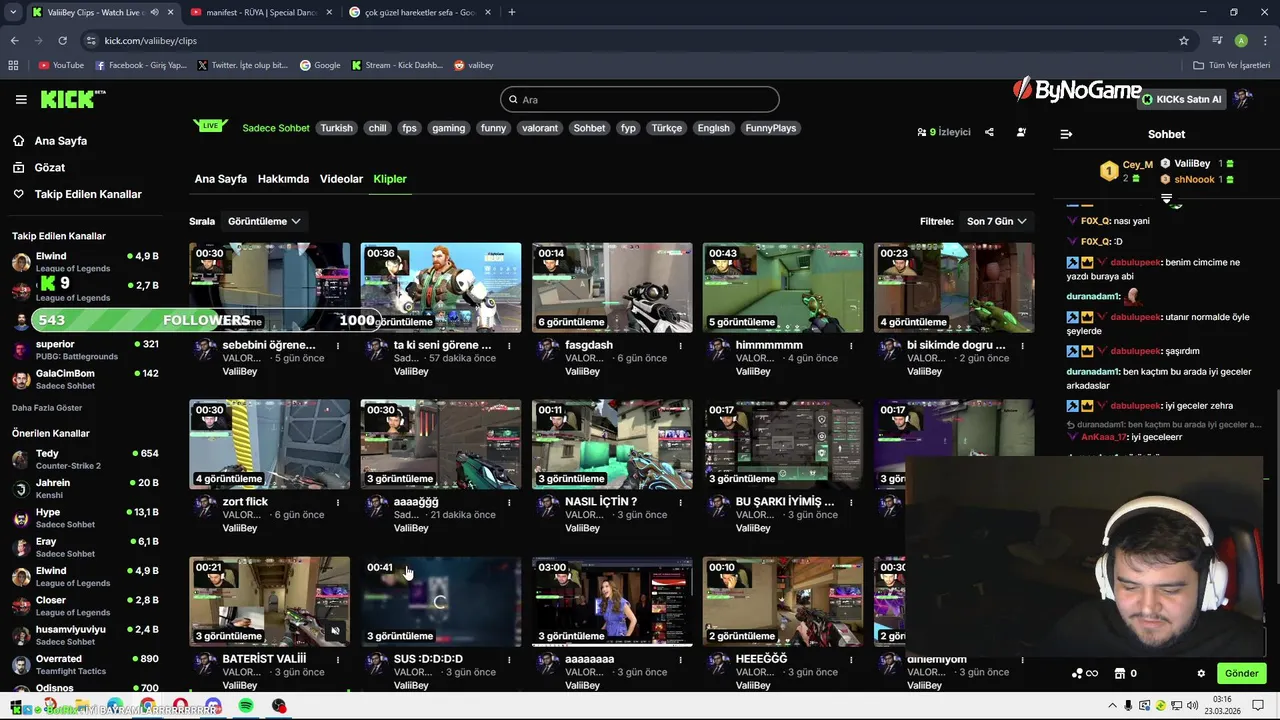This screenshot has height=720, width=1280.
Task: Switch to çok güzel hareketler sefa tab
Action: 418,12
